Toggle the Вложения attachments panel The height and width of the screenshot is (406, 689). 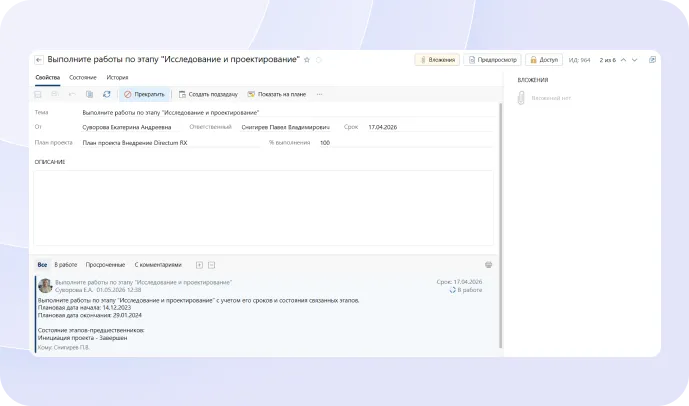tap(437, 60)
